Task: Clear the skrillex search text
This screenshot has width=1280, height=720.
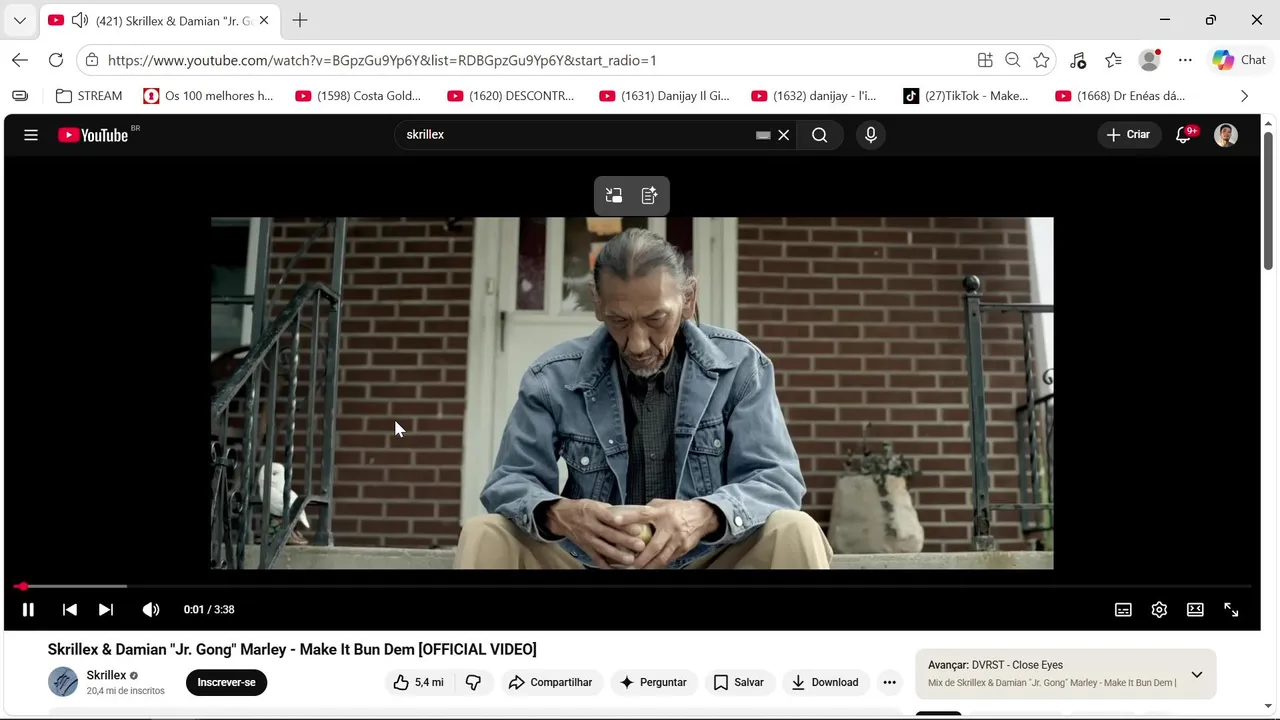Action: pos(784,135)
